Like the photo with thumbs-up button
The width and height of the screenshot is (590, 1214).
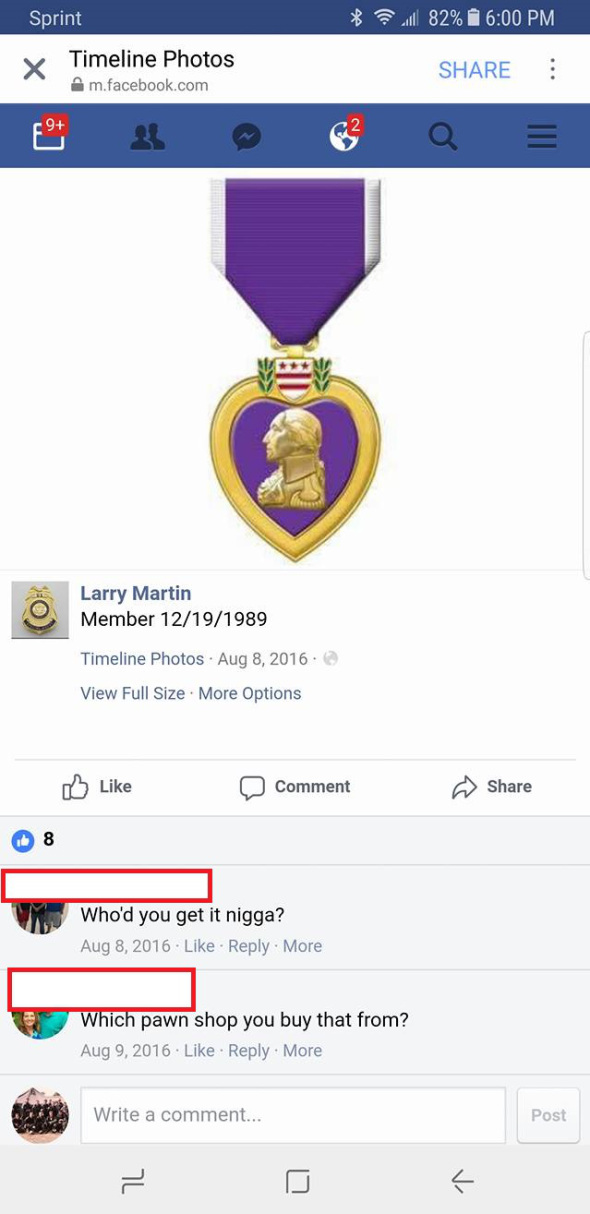coord(97,787)
